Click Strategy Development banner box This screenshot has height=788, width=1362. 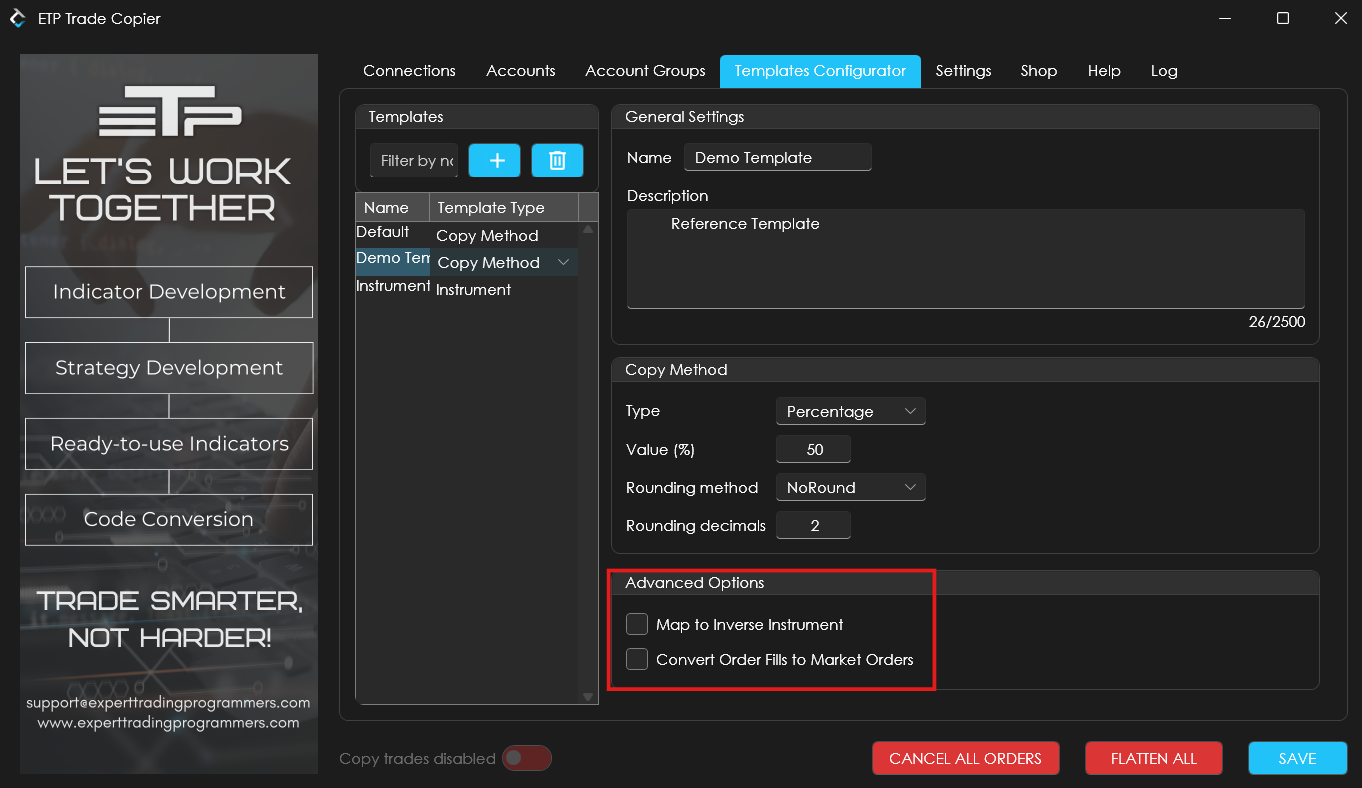pos(169,368)
